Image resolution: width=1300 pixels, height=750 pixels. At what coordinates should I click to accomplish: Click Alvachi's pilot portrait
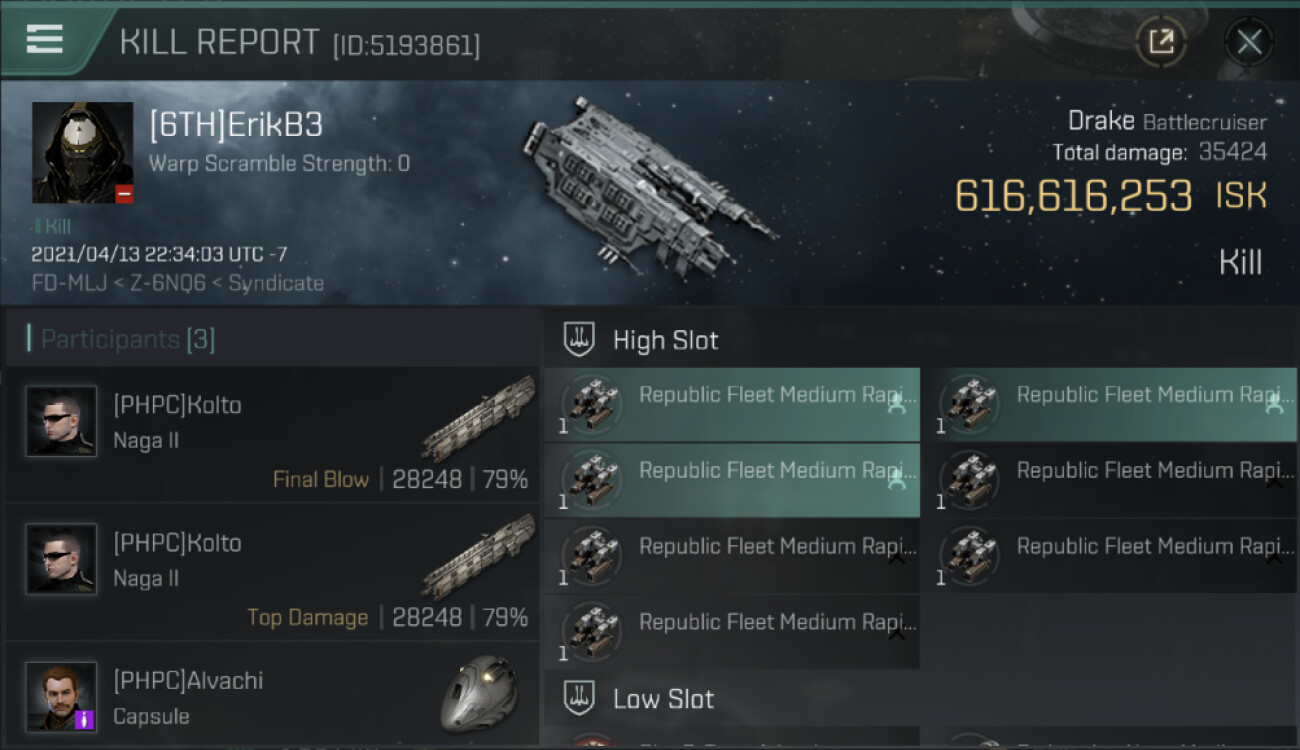point(61,696)
